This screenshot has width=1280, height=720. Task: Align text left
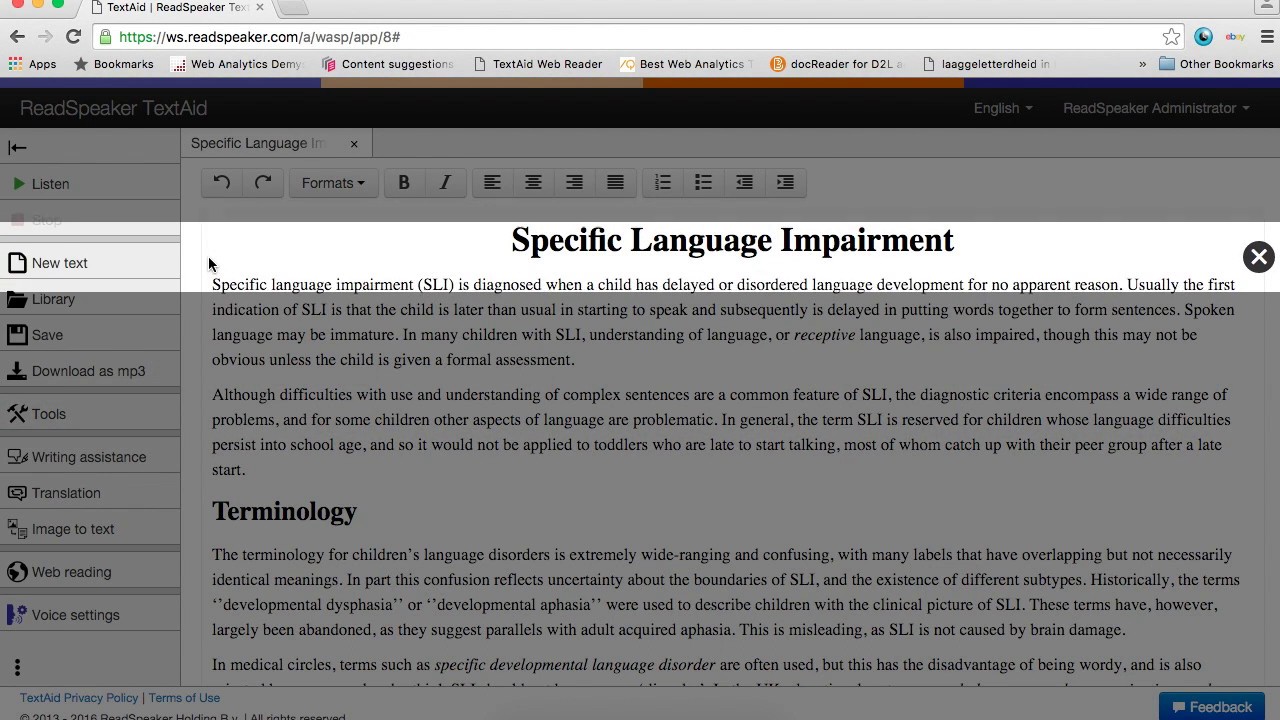coord(492,183)
